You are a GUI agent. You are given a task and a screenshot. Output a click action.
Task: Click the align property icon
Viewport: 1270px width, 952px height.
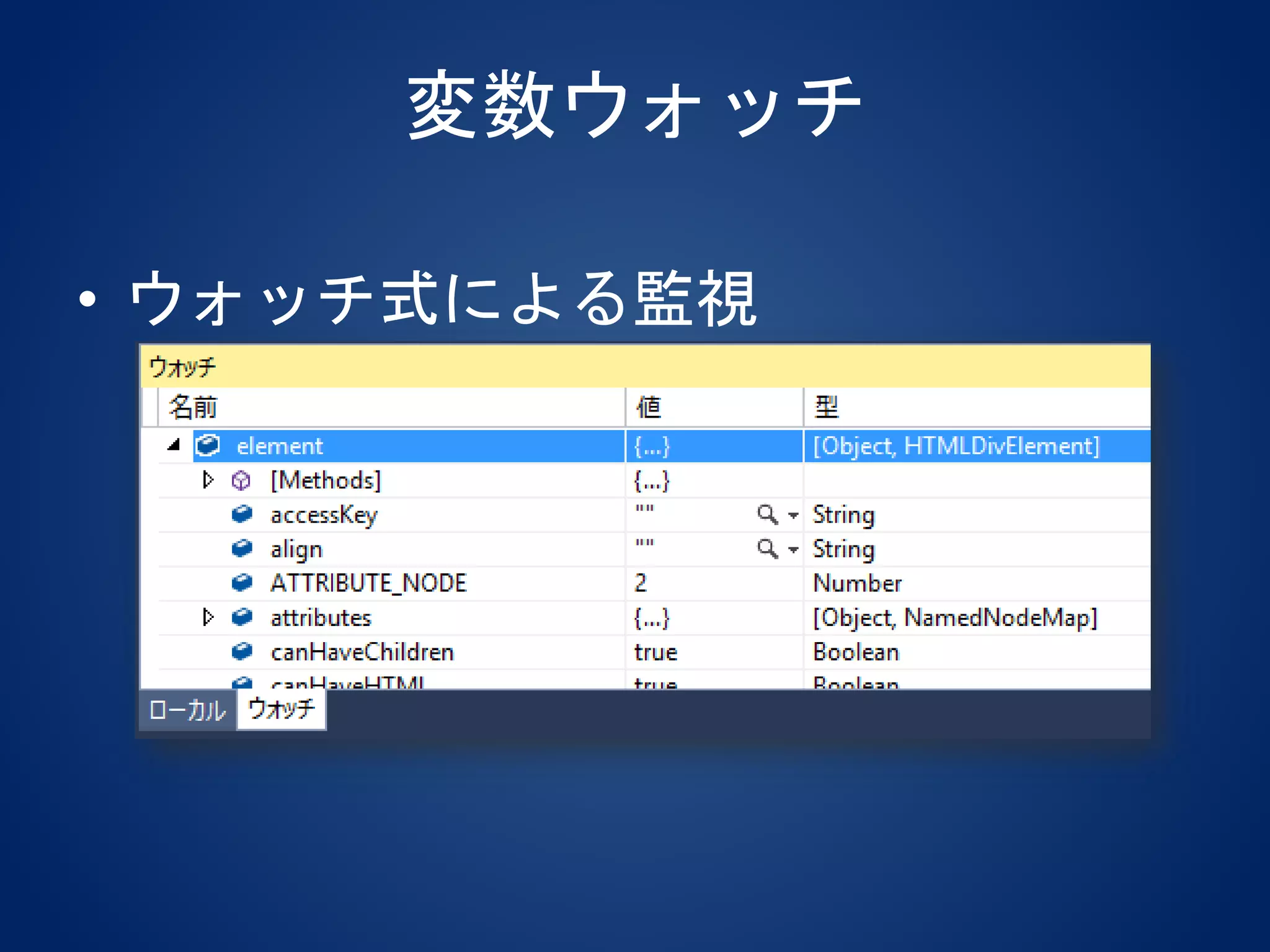click(x=242, y=549)
